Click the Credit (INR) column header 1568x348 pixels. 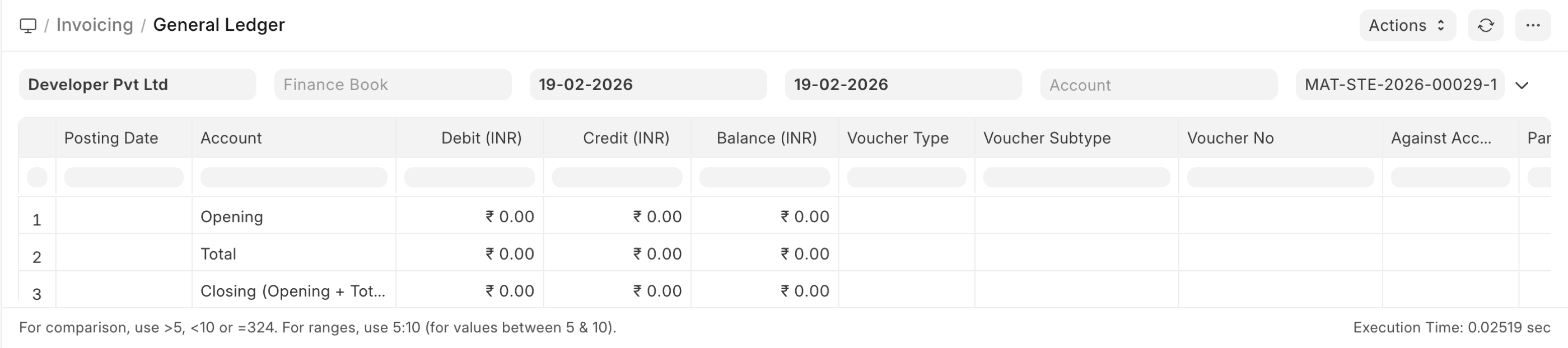click(626, 138)
